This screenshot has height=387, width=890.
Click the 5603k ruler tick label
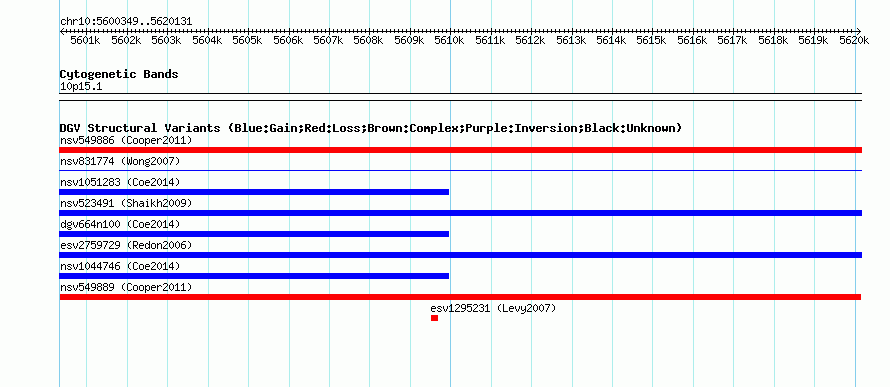coord(167,41)
